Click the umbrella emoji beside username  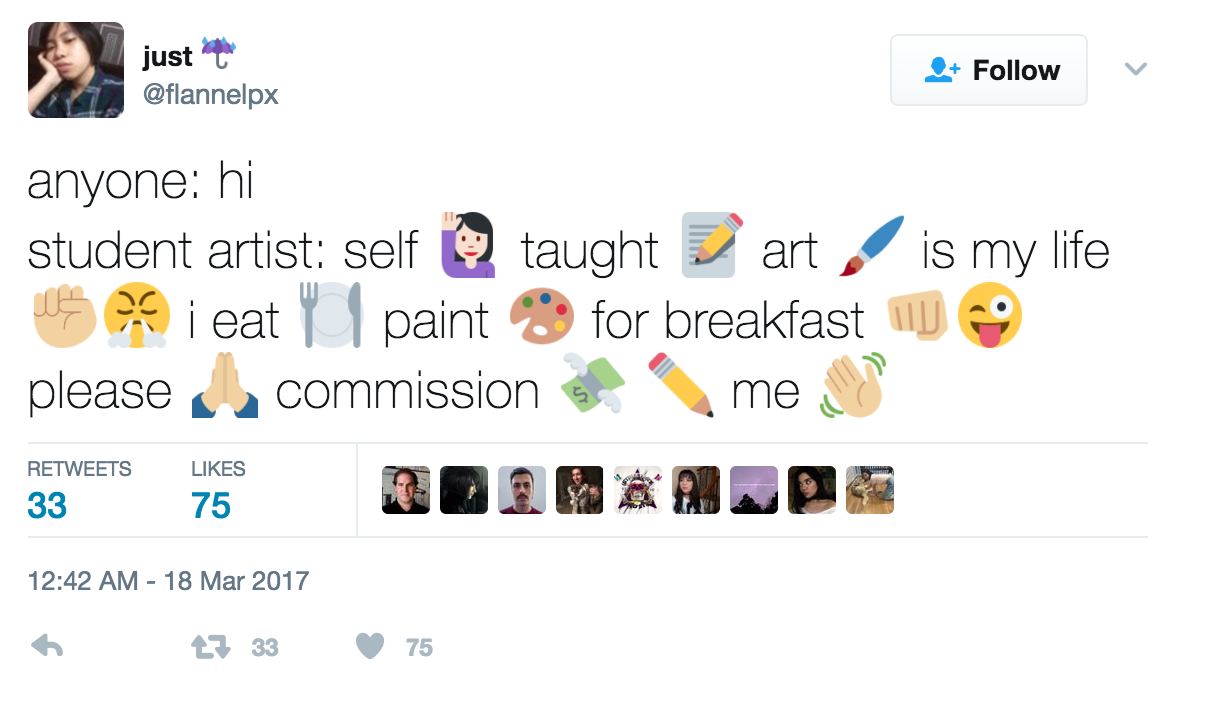[219, 53]
